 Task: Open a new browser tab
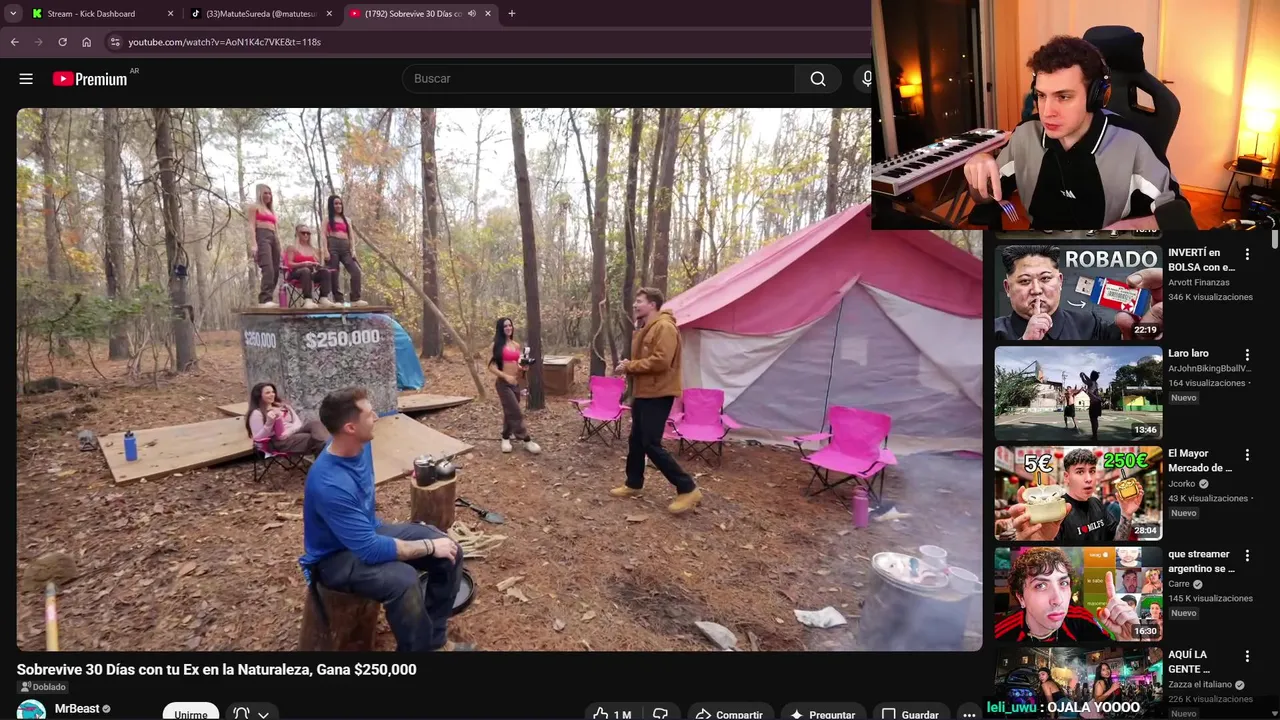point(511,14)
